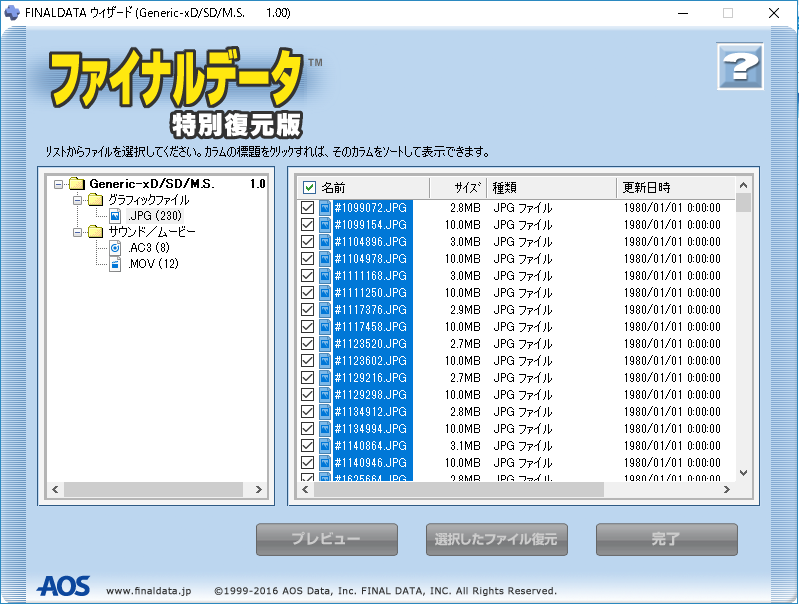
Task: Click the file icon for #1123520.JPG
Action: (325, 344)
